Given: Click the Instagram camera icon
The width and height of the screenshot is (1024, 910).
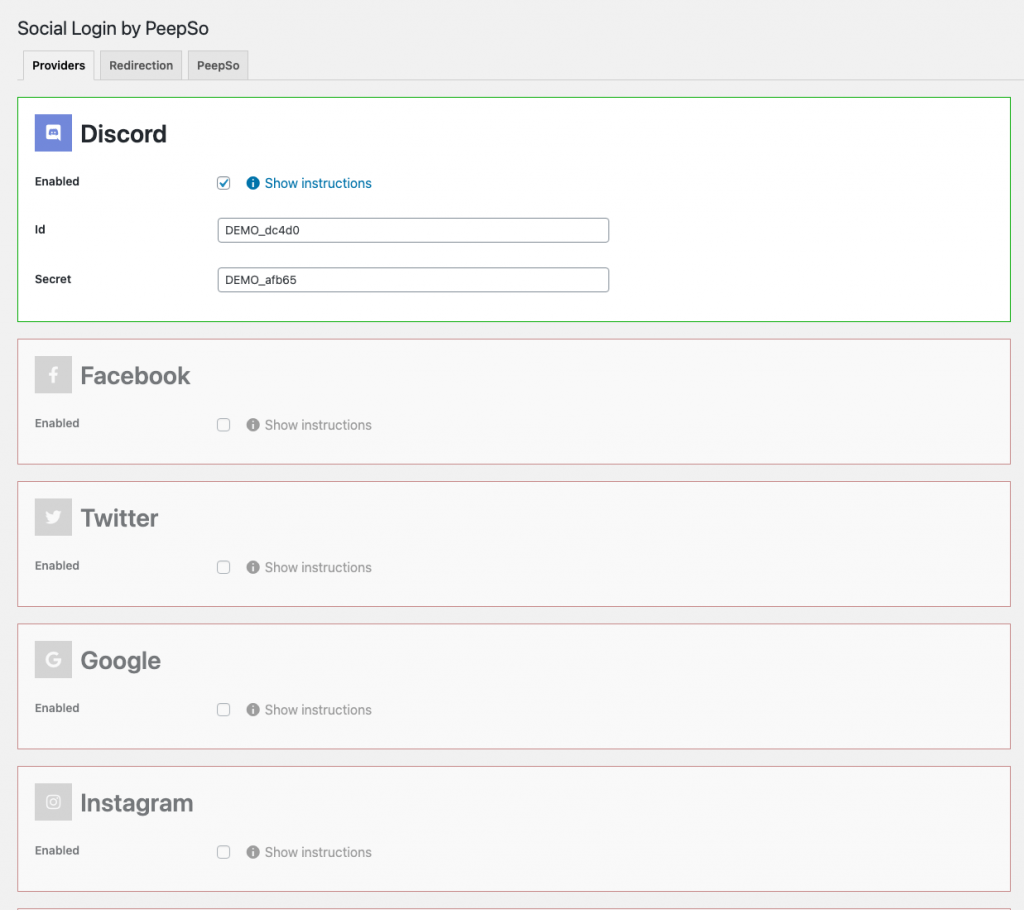Looking at the screenshot, I should (54, 802).
